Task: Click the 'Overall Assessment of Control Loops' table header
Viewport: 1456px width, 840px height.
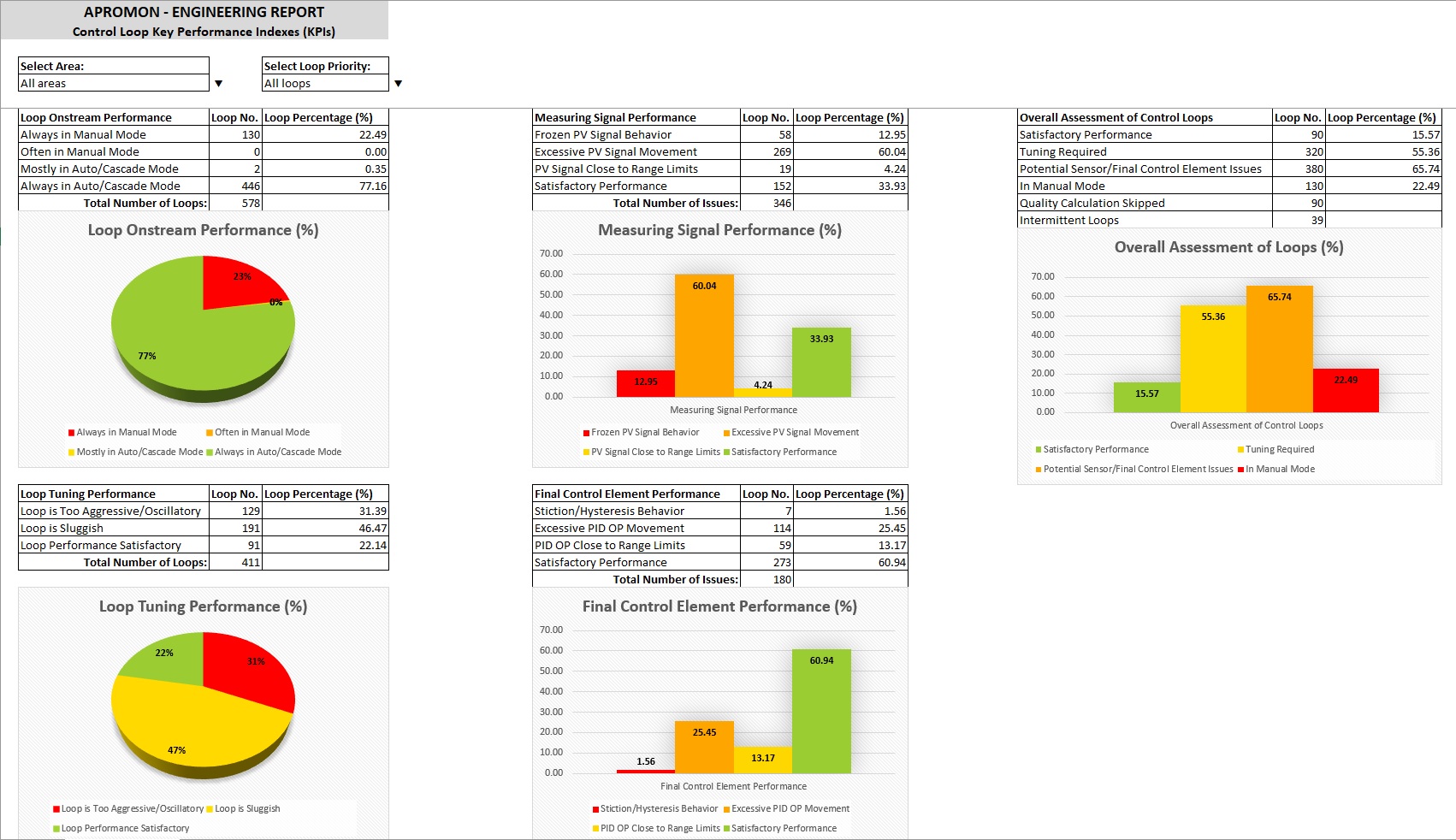Action: click(1145, 117)
